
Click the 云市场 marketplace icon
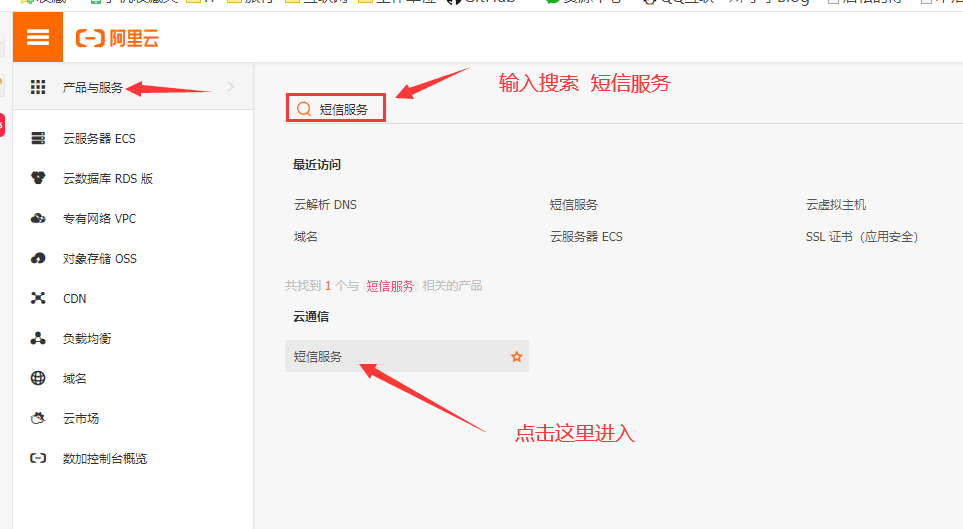click(x=38, y=418)
